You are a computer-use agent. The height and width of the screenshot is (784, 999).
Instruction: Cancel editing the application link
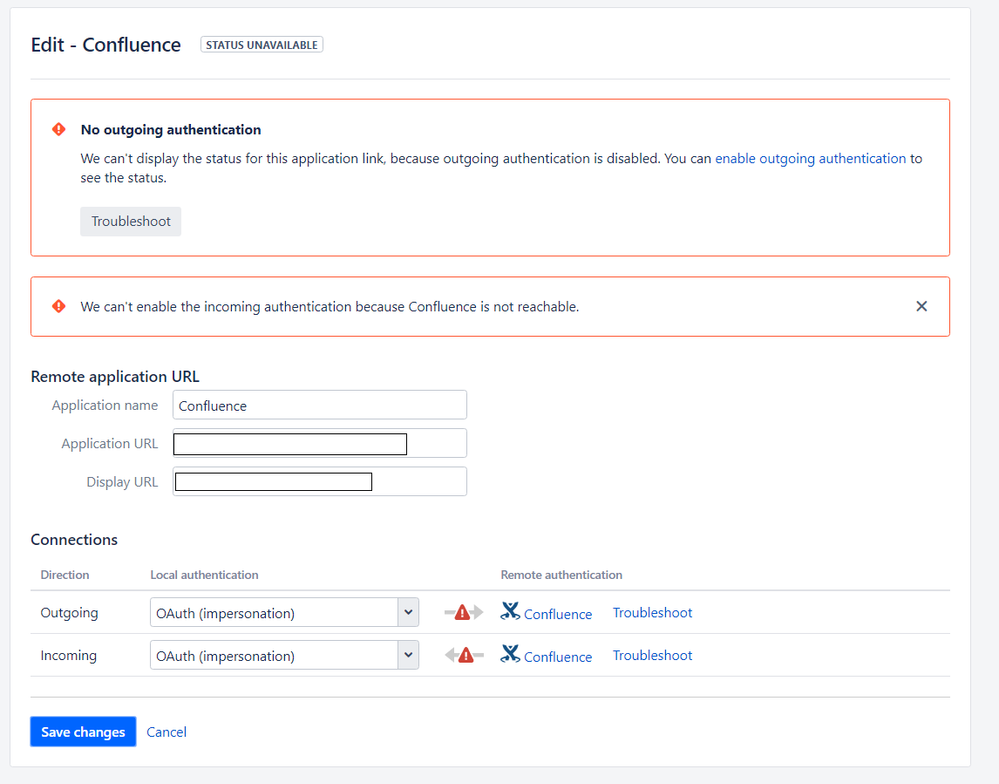click(x=166, y=732)
